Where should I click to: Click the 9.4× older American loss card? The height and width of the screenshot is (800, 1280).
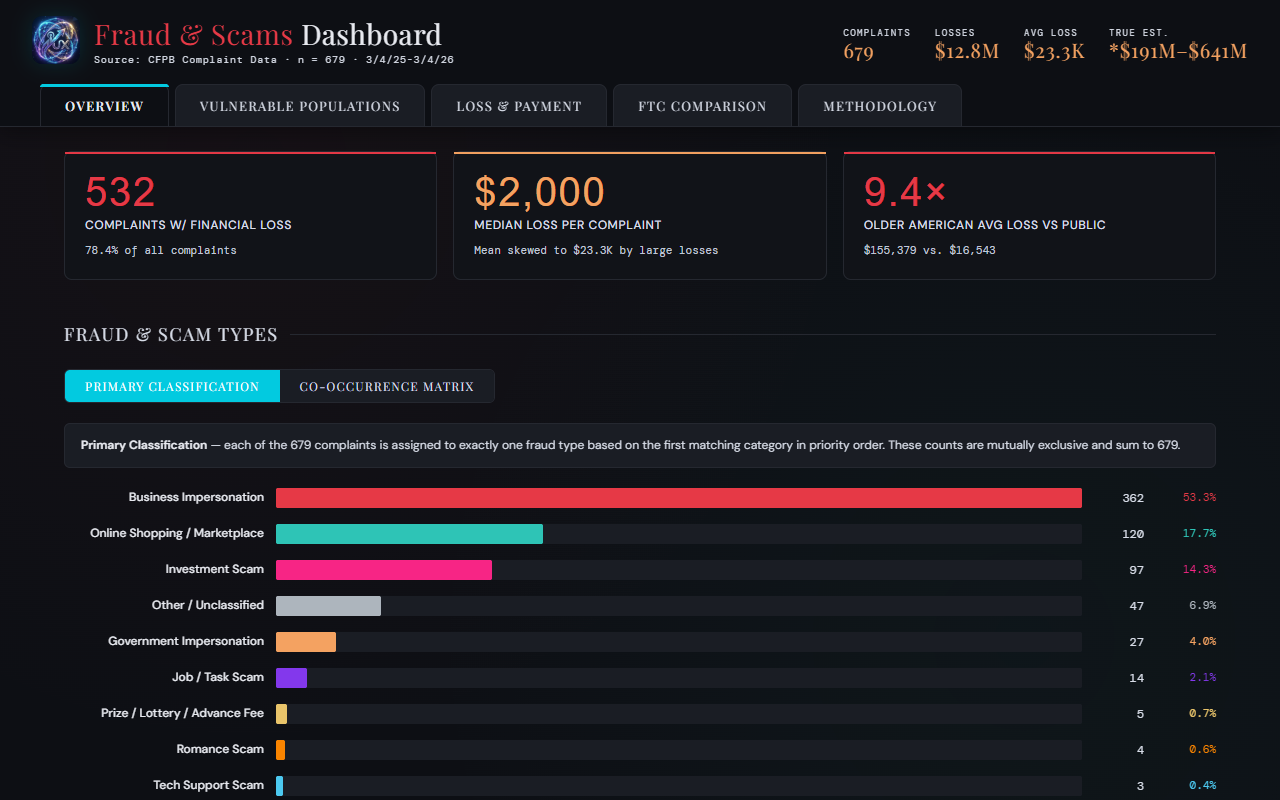point(1029,214)
